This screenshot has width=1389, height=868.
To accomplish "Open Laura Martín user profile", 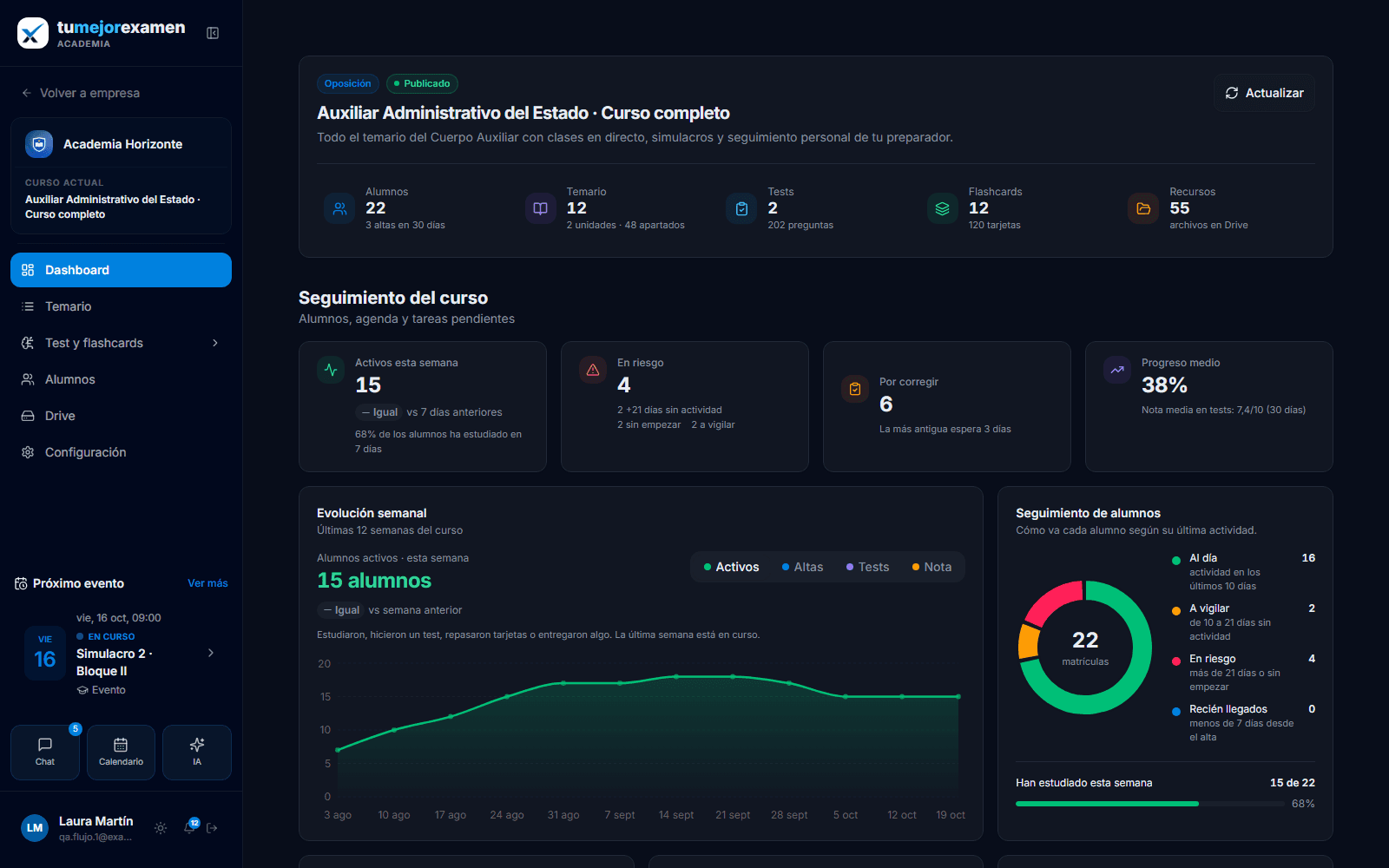I will [x=78, y=828].
